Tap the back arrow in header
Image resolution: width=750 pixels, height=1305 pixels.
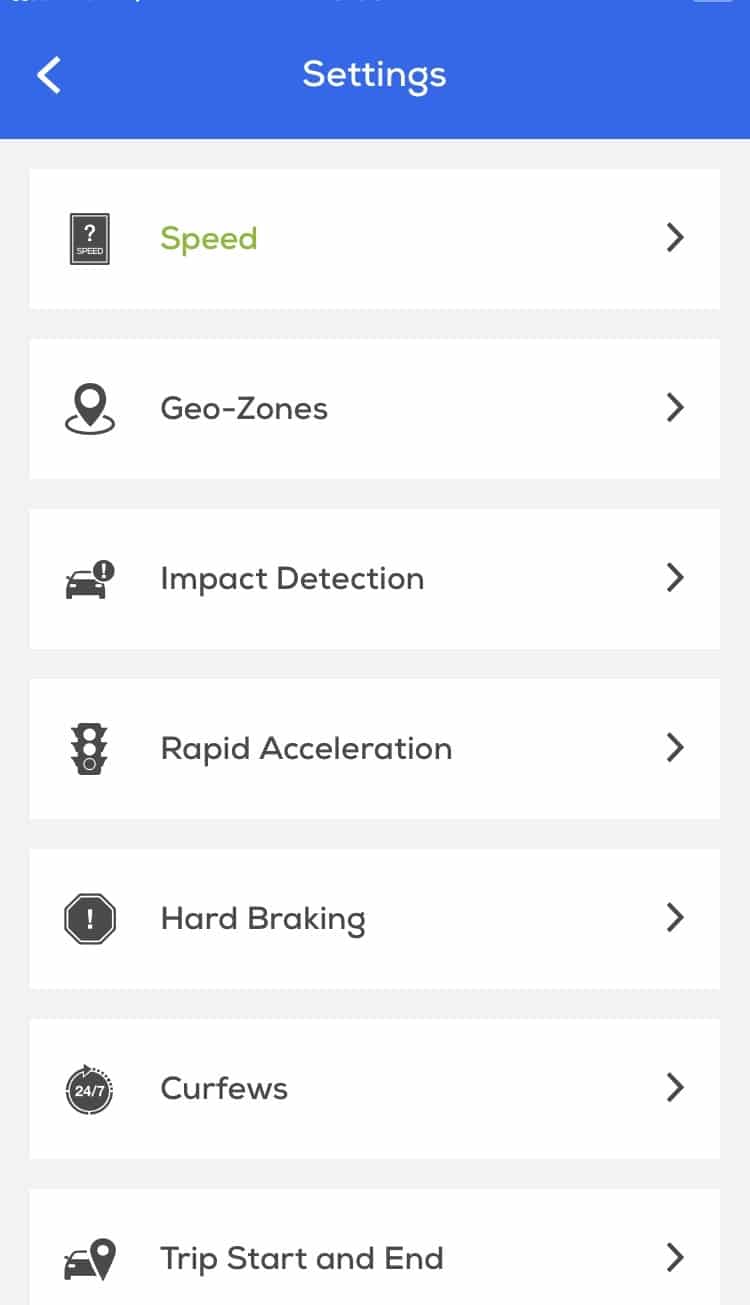[49, 75]
